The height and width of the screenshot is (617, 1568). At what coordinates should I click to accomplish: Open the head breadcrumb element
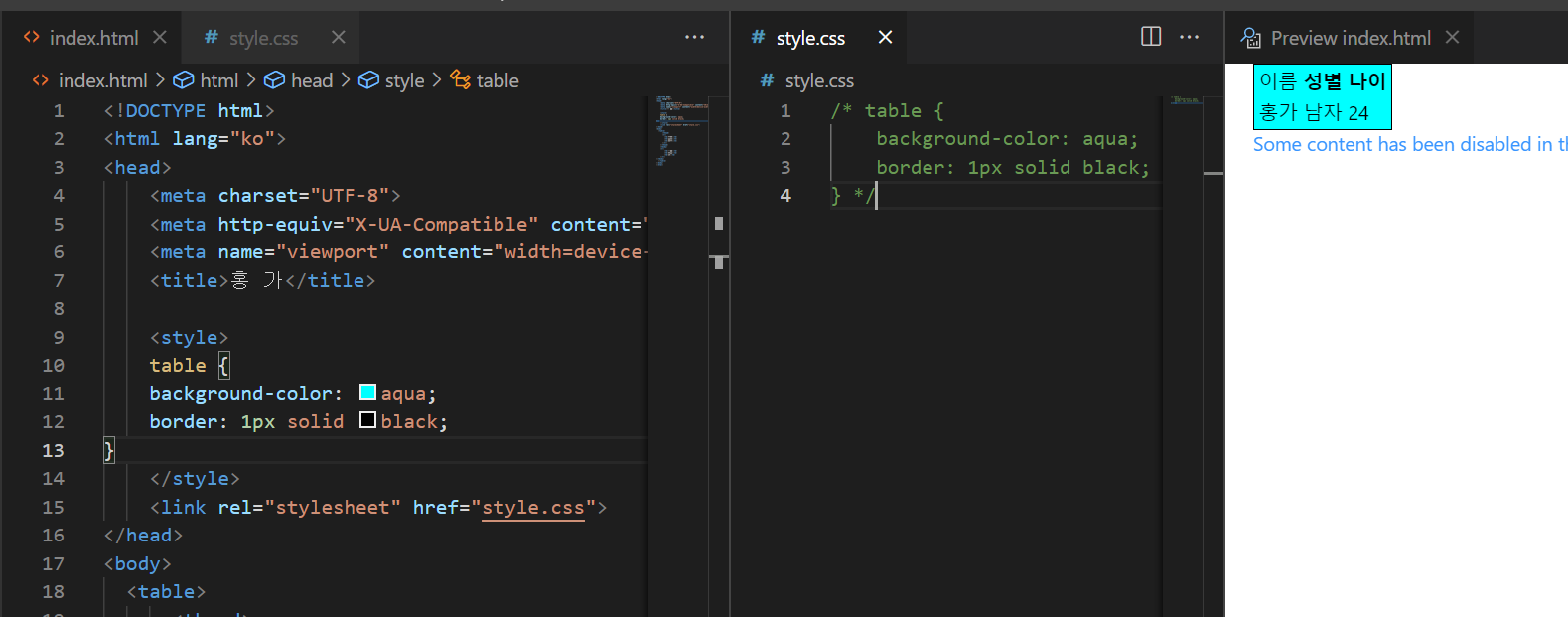(312, 80)
